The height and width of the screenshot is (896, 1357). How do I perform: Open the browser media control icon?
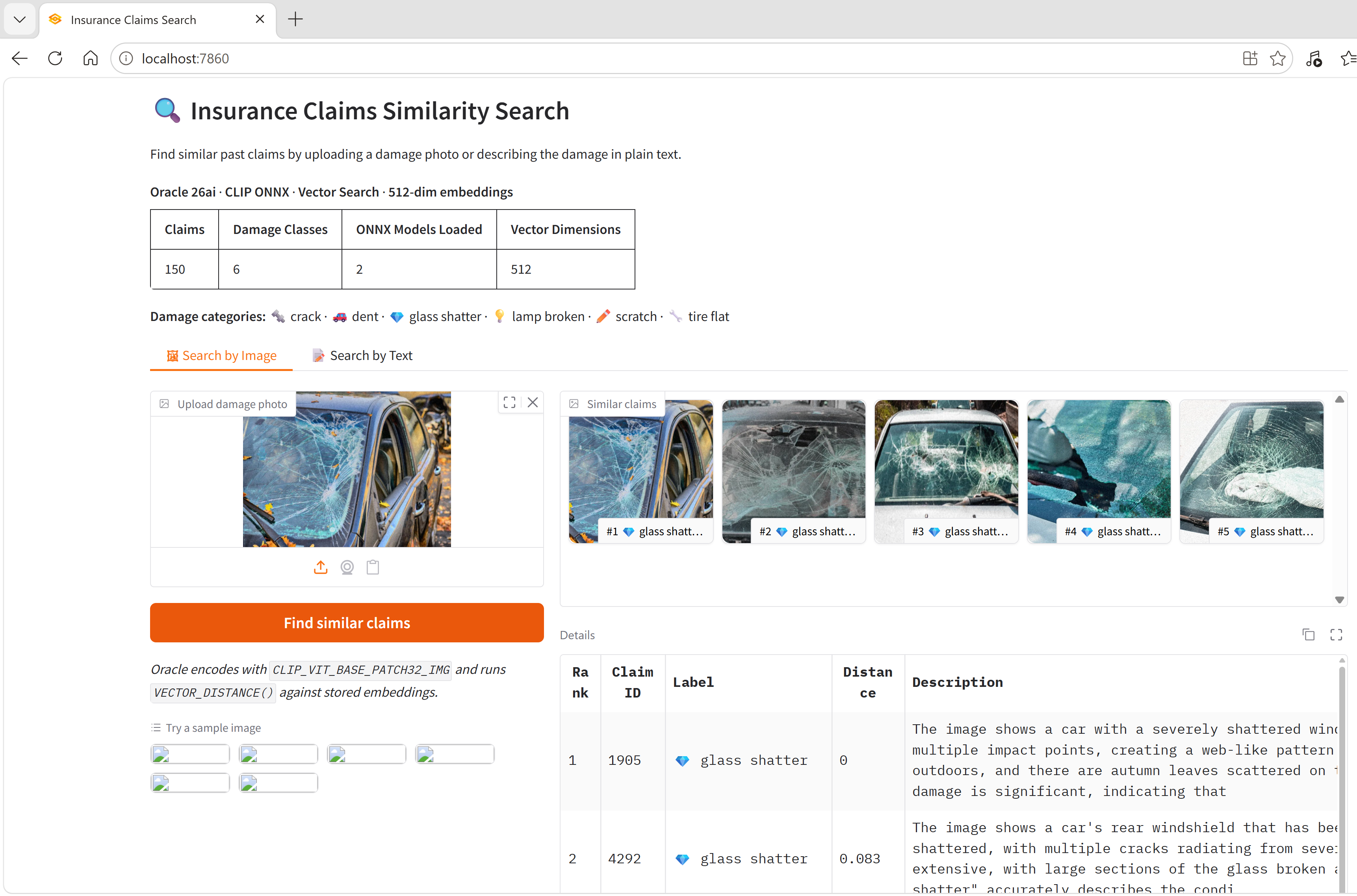pos(1314,58)
